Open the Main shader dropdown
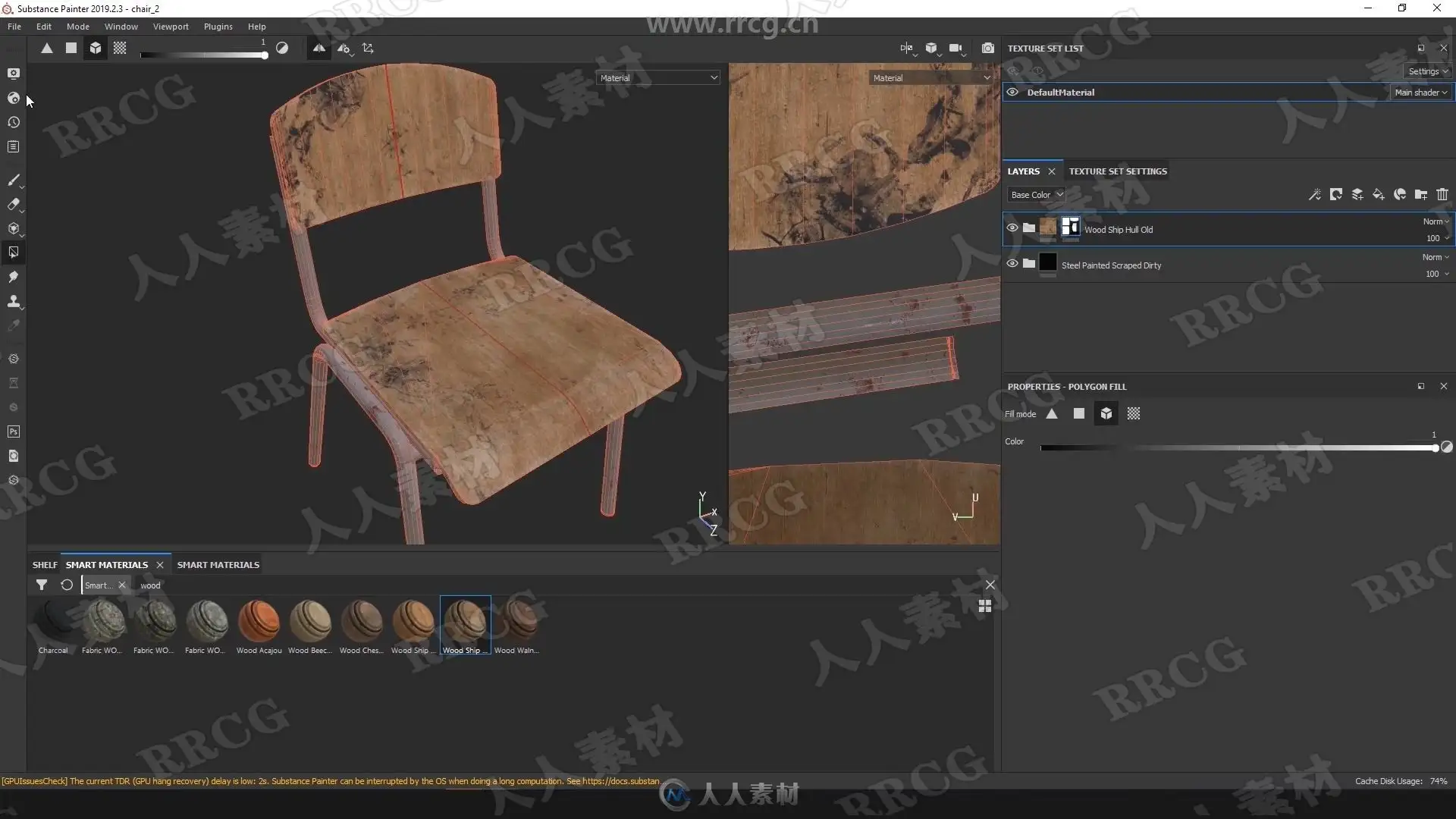 coord(1420,93)
